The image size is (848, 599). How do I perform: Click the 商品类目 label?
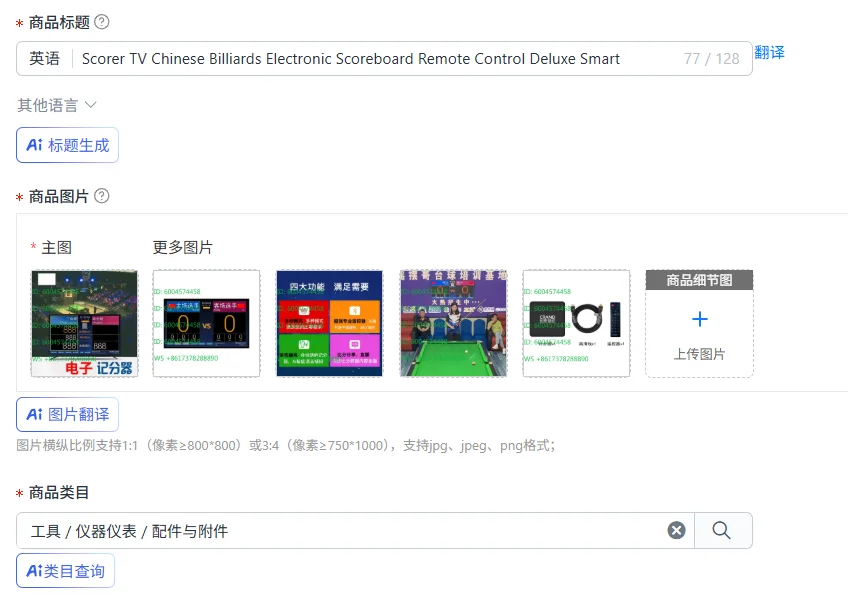[x=58, y=492]
